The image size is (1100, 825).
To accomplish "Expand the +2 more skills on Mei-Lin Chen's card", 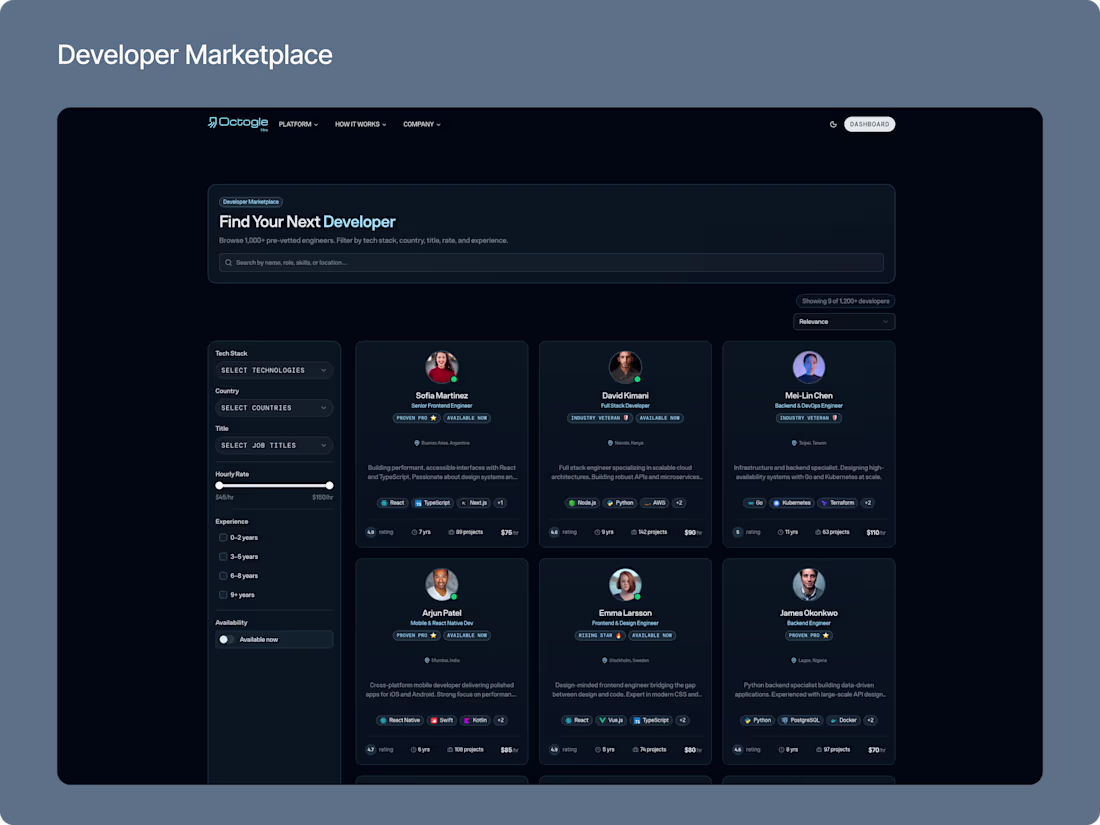I will point(868,503).
